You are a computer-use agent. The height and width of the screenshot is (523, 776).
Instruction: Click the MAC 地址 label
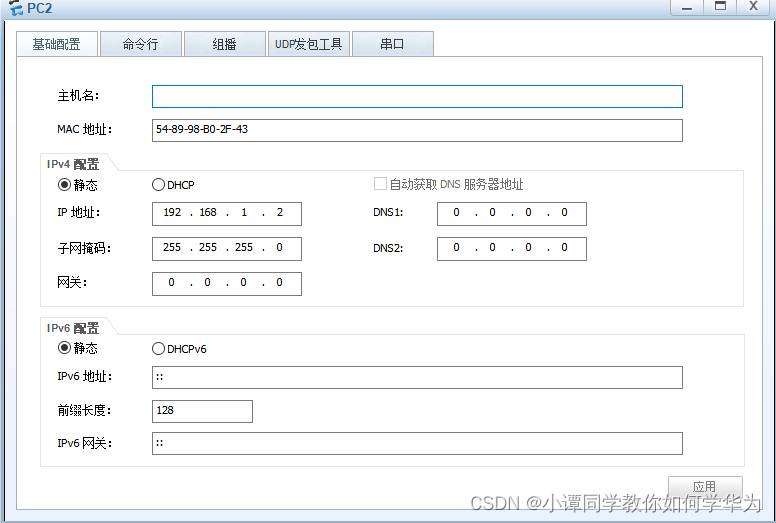click(85, 130)
